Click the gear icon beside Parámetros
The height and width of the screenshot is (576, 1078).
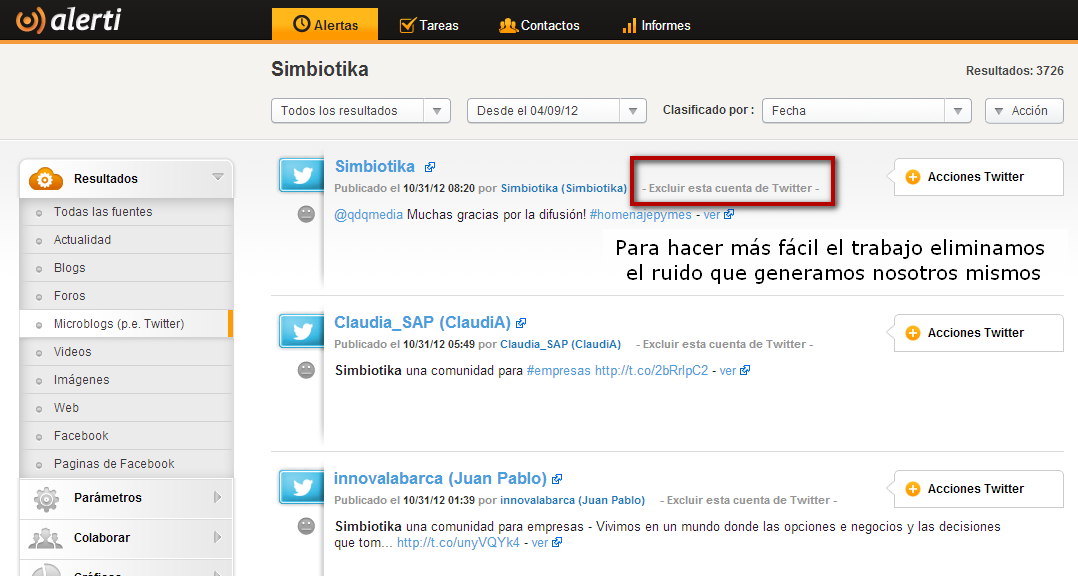tap(46, 498)
